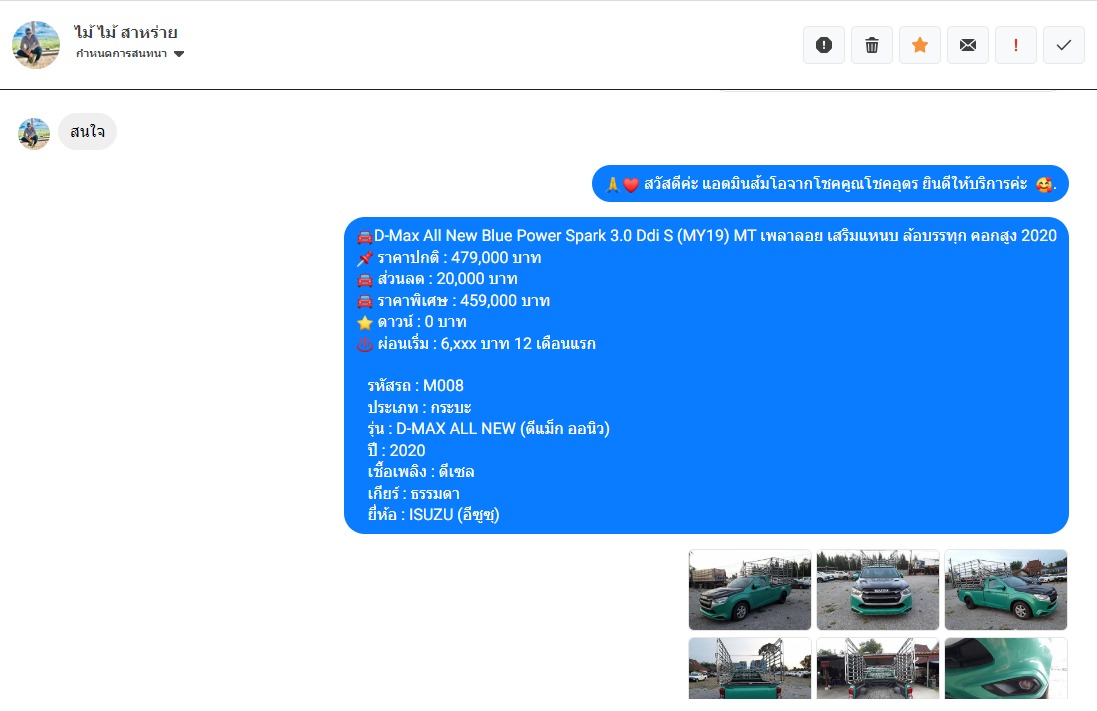Open the open-tailgate cargo bed photo
Viewport: 1097px width, 711px height.
click(x=878, y=668)
